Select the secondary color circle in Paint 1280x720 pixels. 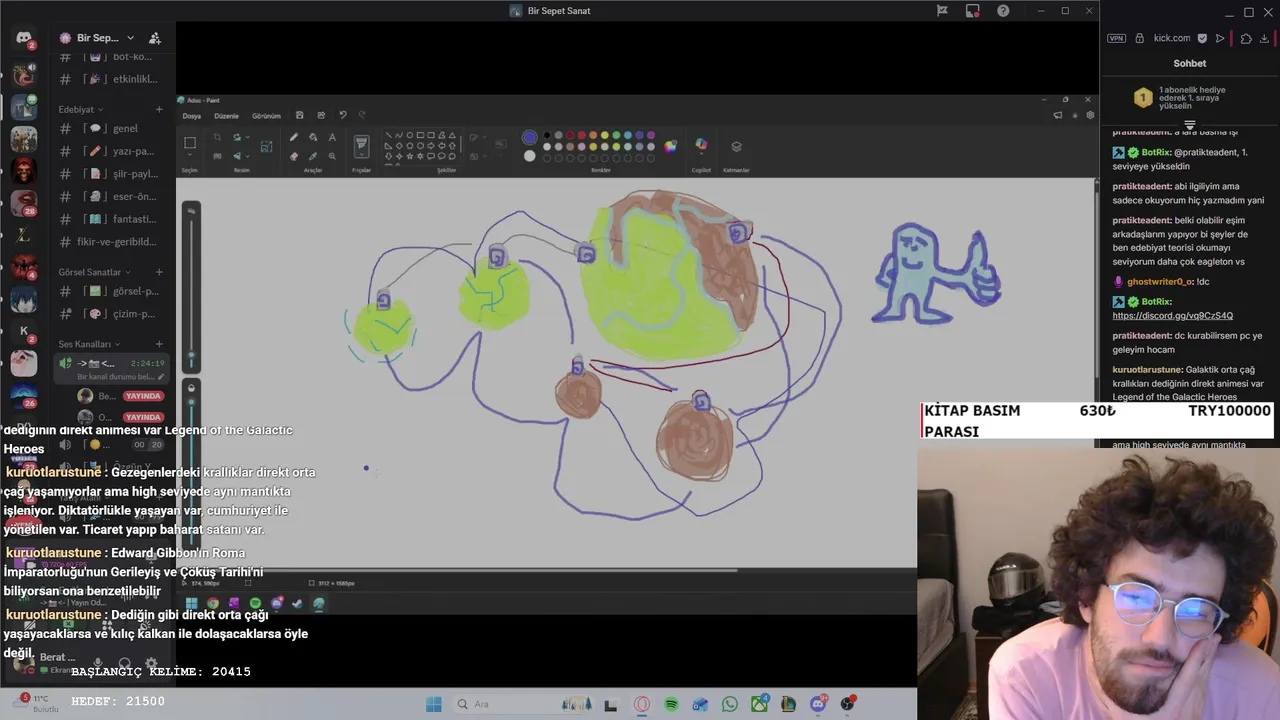pos(530,156)
